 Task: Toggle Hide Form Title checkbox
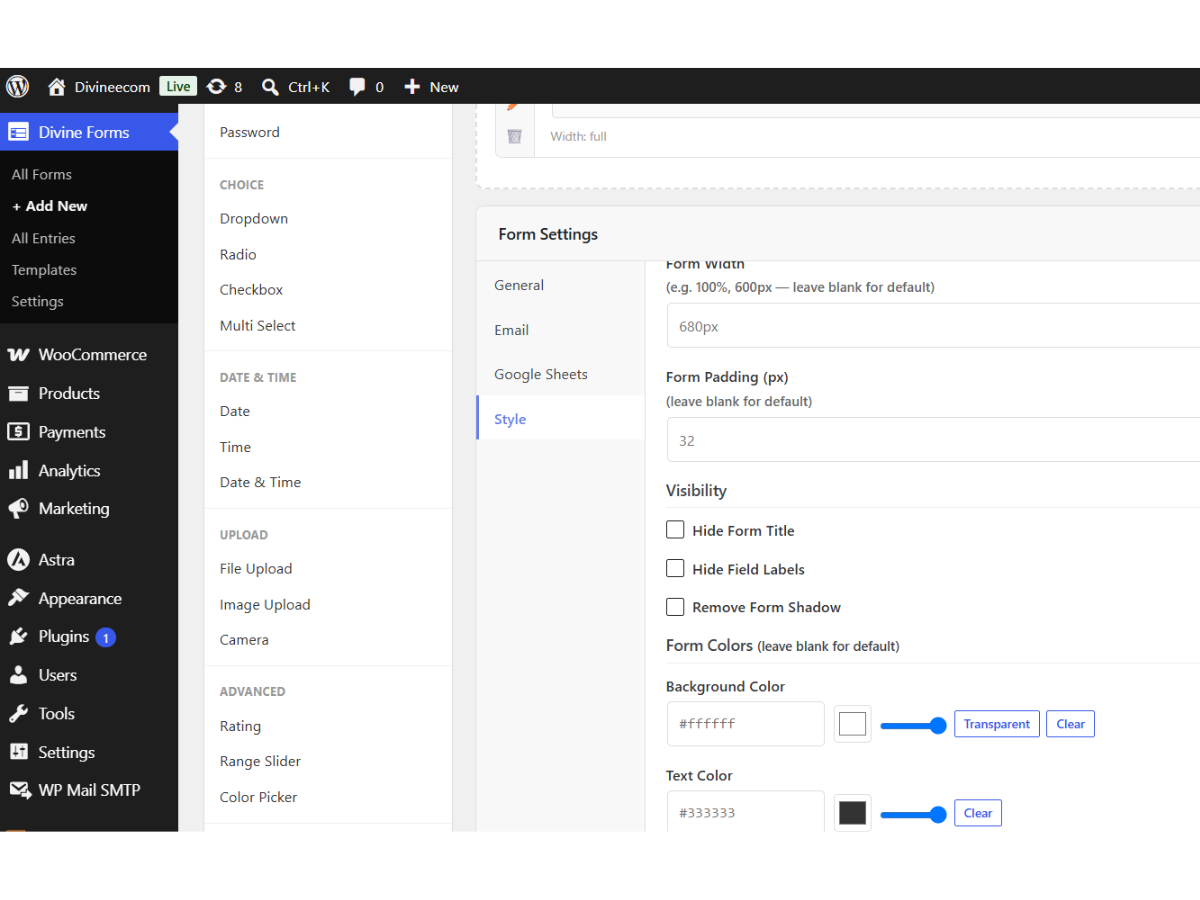tap(675, 530)
